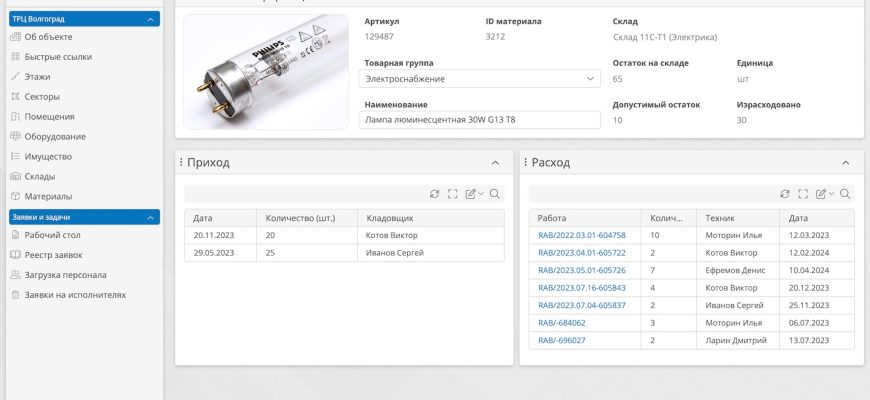Open edit dropdown in Приход toolbar
Screen dimensions: 870x400
[x=474, y=194]
